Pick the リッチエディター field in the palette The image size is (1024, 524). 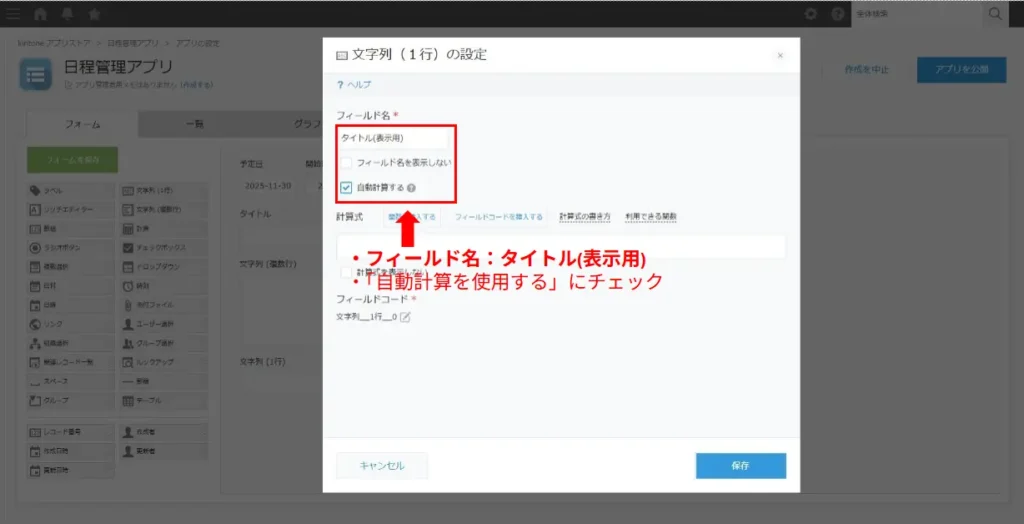(71, 210)
